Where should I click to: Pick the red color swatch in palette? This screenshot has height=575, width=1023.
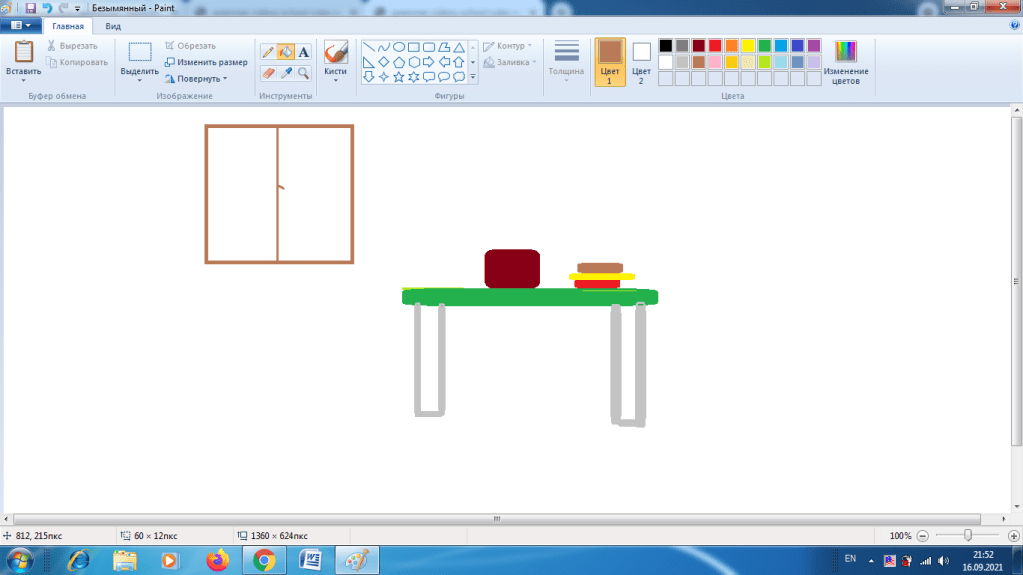tap(715, 46)
